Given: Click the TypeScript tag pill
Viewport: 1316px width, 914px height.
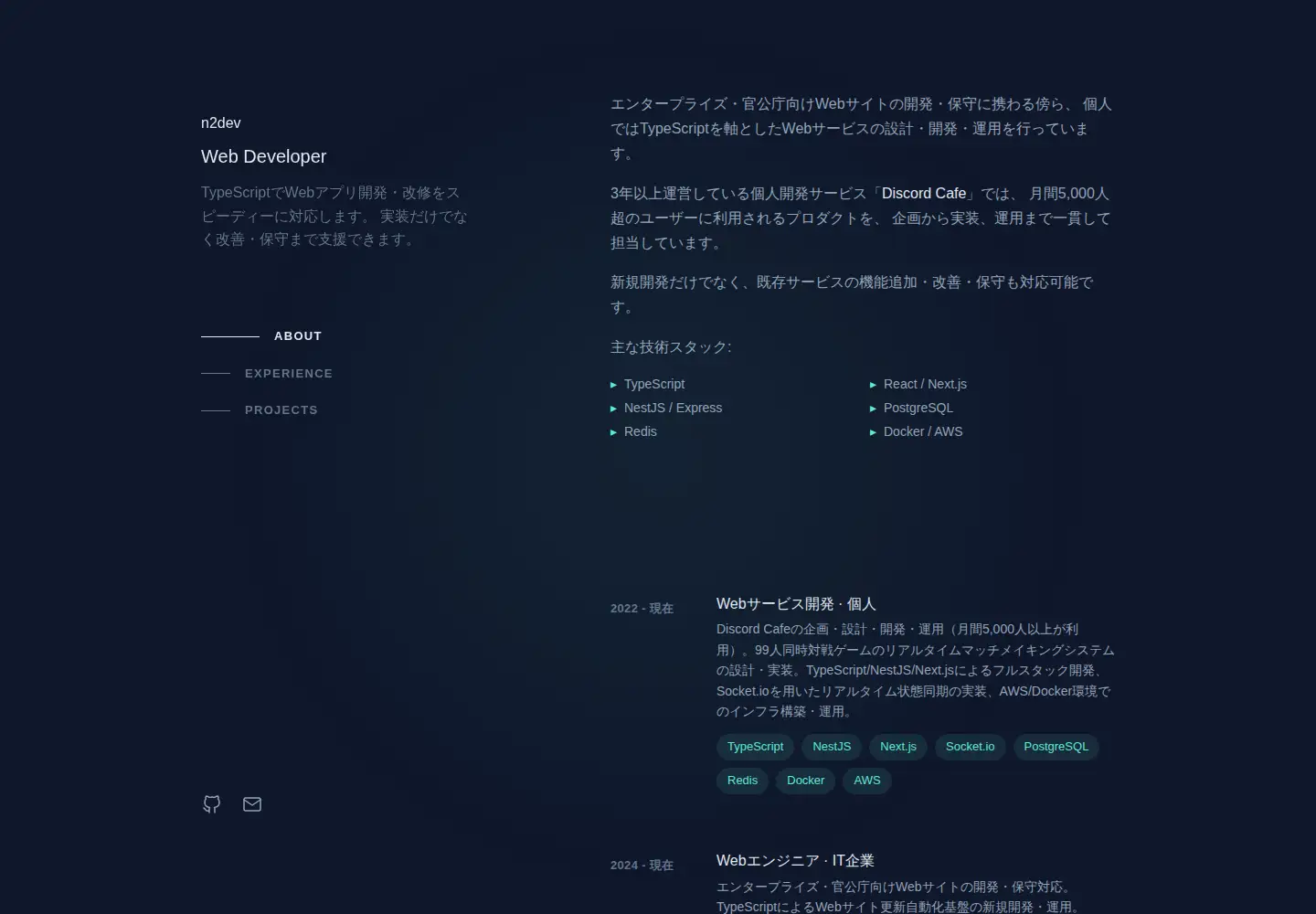Looking at the screenshot, I should (x=755, y=747).
